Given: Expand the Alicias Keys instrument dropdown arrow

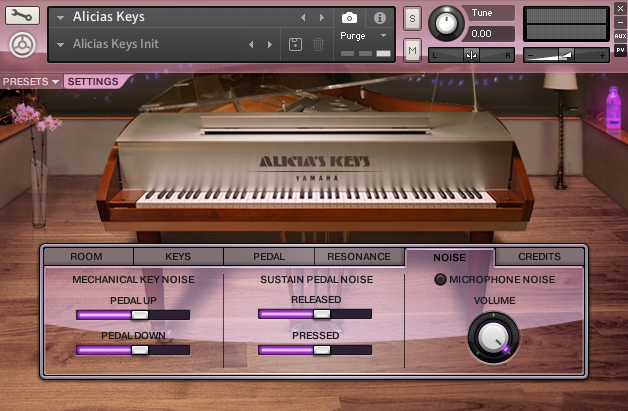Looking at the screenshot, I should point(60,18).
